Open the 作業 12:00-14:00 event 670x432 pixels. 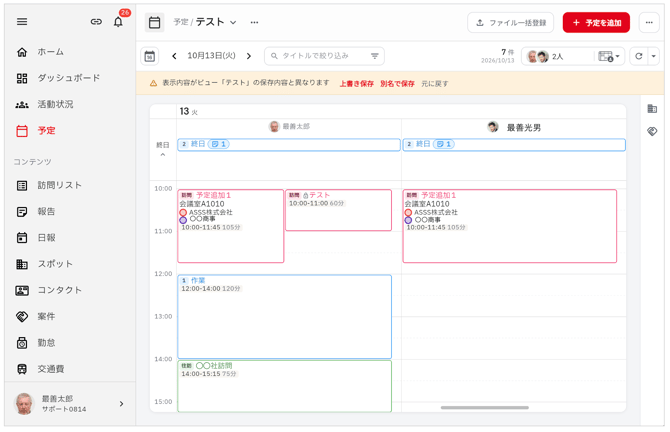(x=285, y=317)
